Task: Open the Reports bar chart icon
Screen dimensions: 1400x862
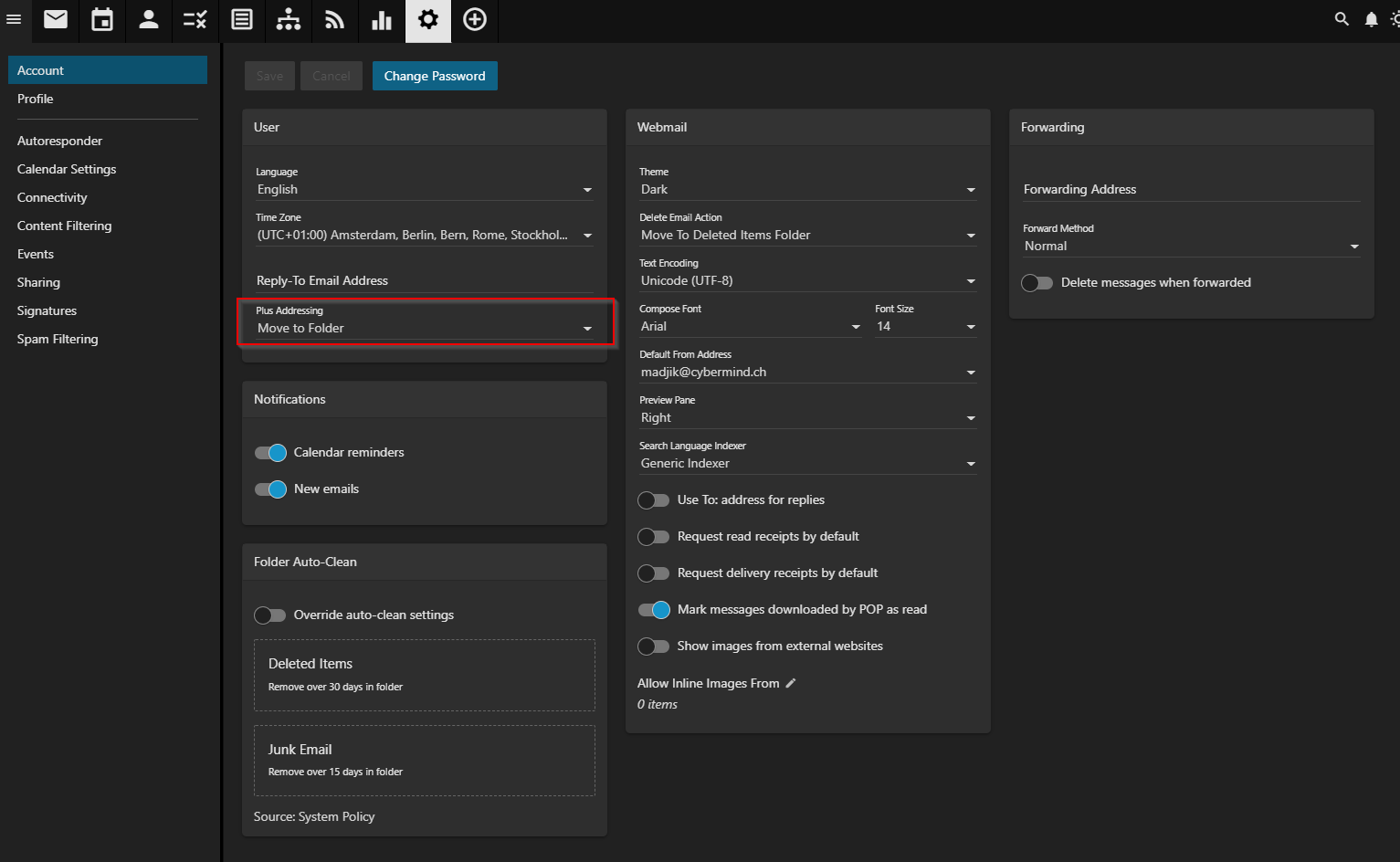Action: coord(382,20)
